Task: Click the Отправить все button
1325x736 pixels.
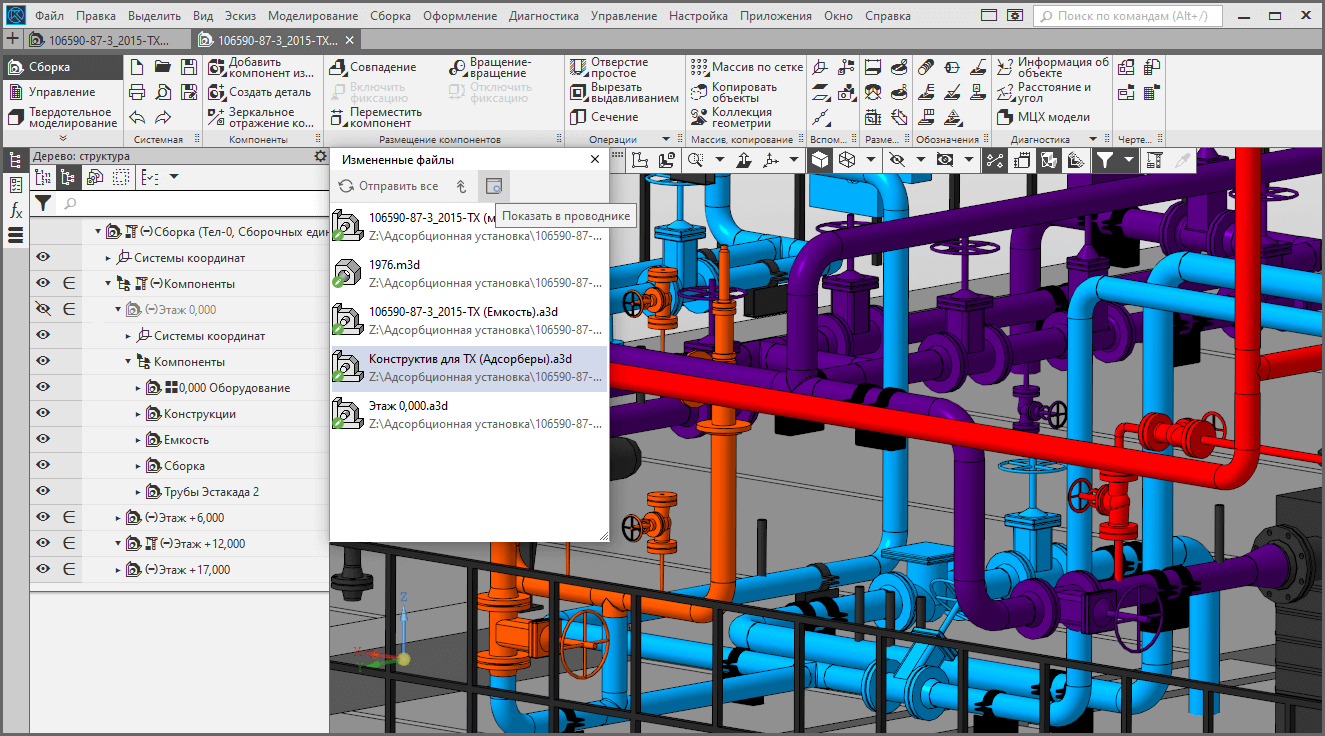Action: click(x=388, y=186)
